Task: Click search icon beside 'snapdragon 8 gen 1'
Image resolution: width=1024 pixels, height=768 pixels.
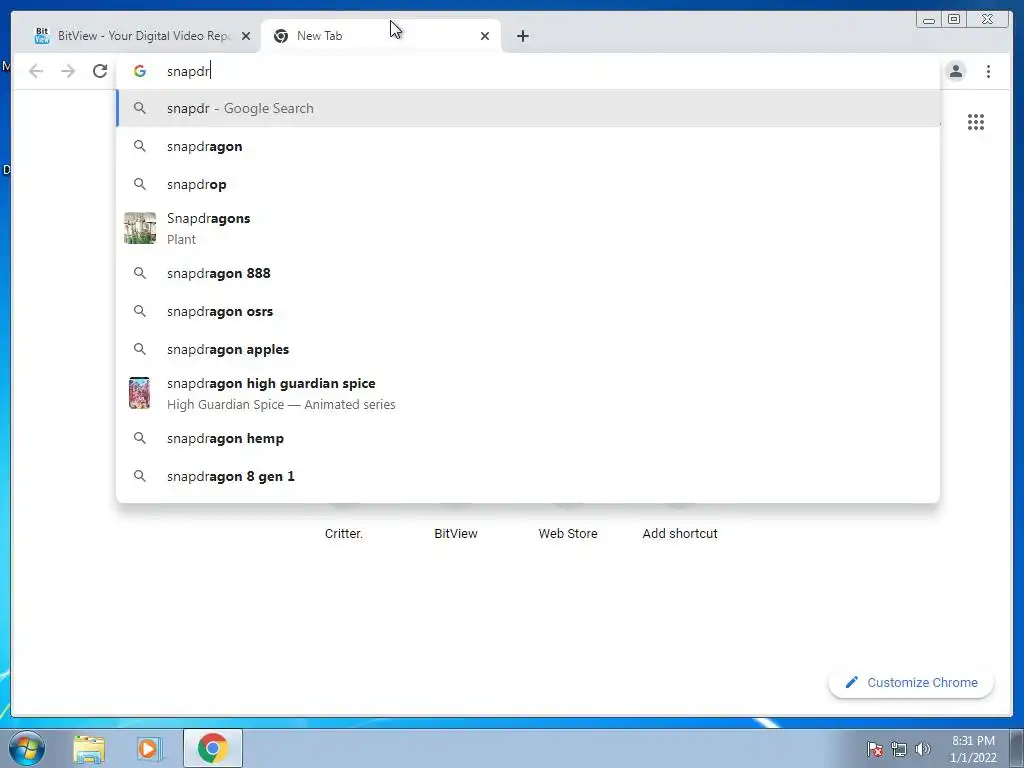Action: [140, 476]
